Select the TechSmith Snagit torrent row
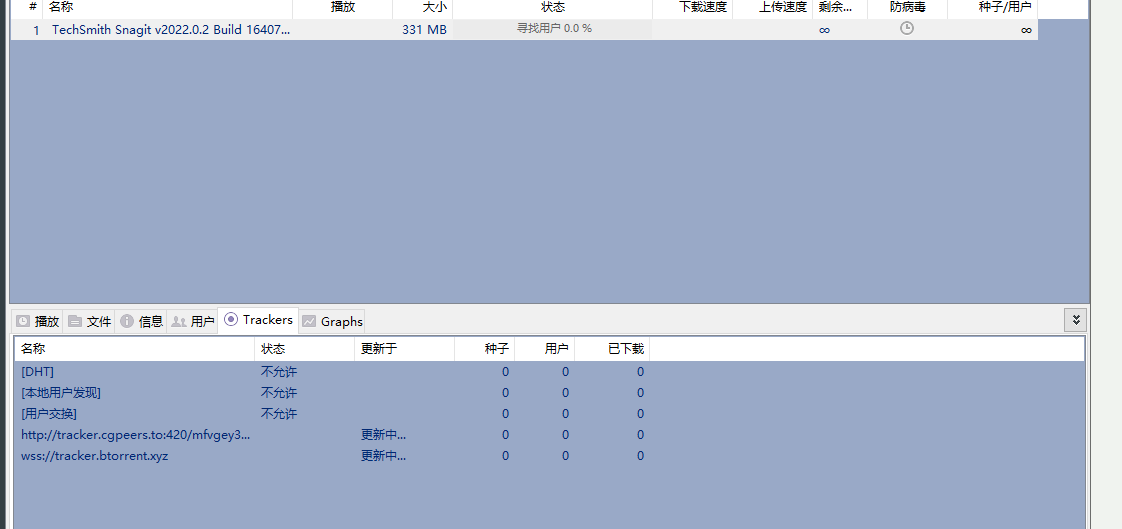 tap(524, 29)
